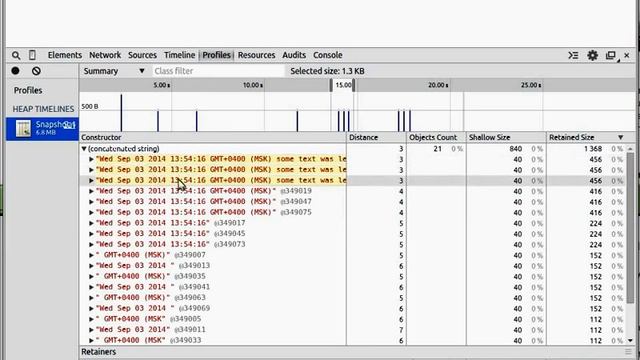
Task: Click the Profiles sidebar heading
Action: (x=28, y=91)
